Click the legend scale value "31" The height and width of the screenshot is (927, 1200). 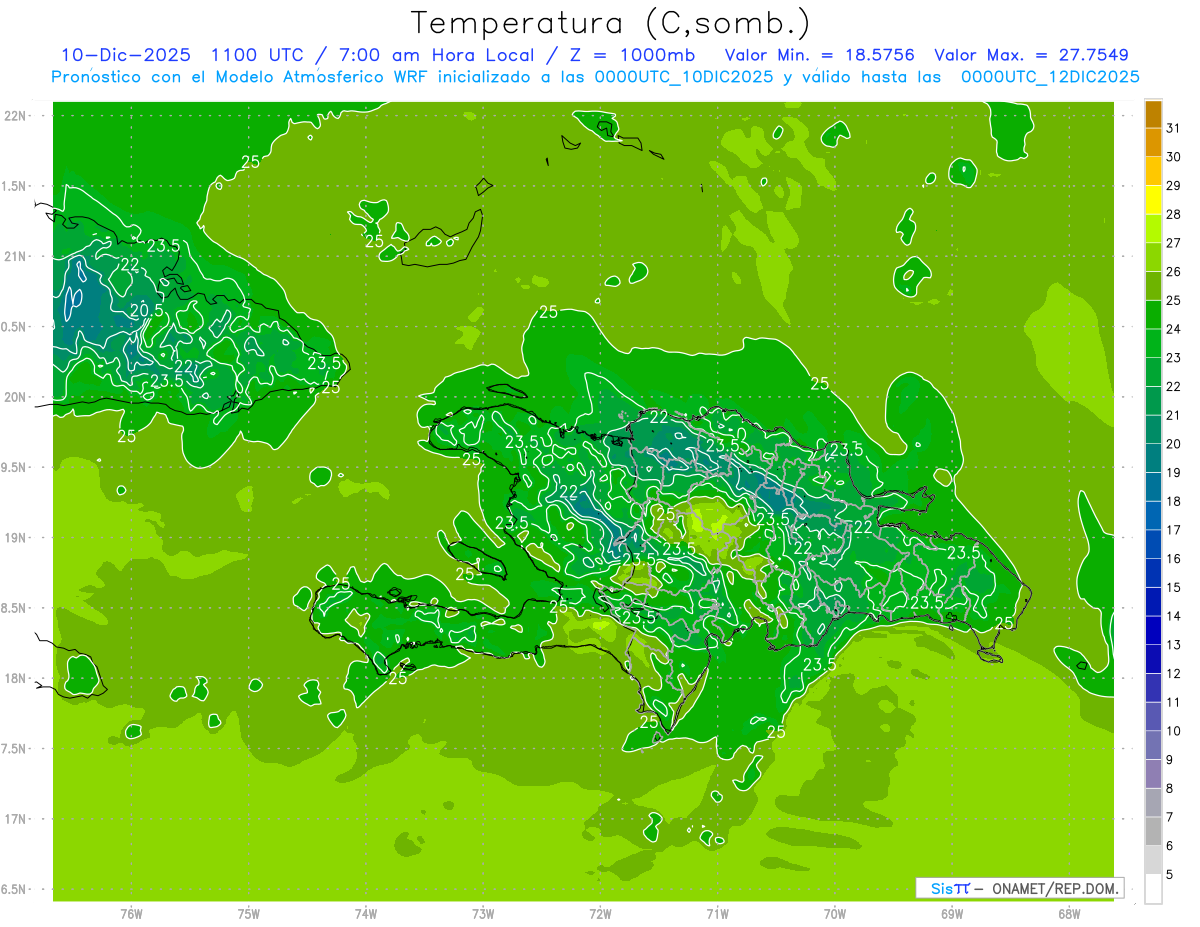tap(1174, 128)
